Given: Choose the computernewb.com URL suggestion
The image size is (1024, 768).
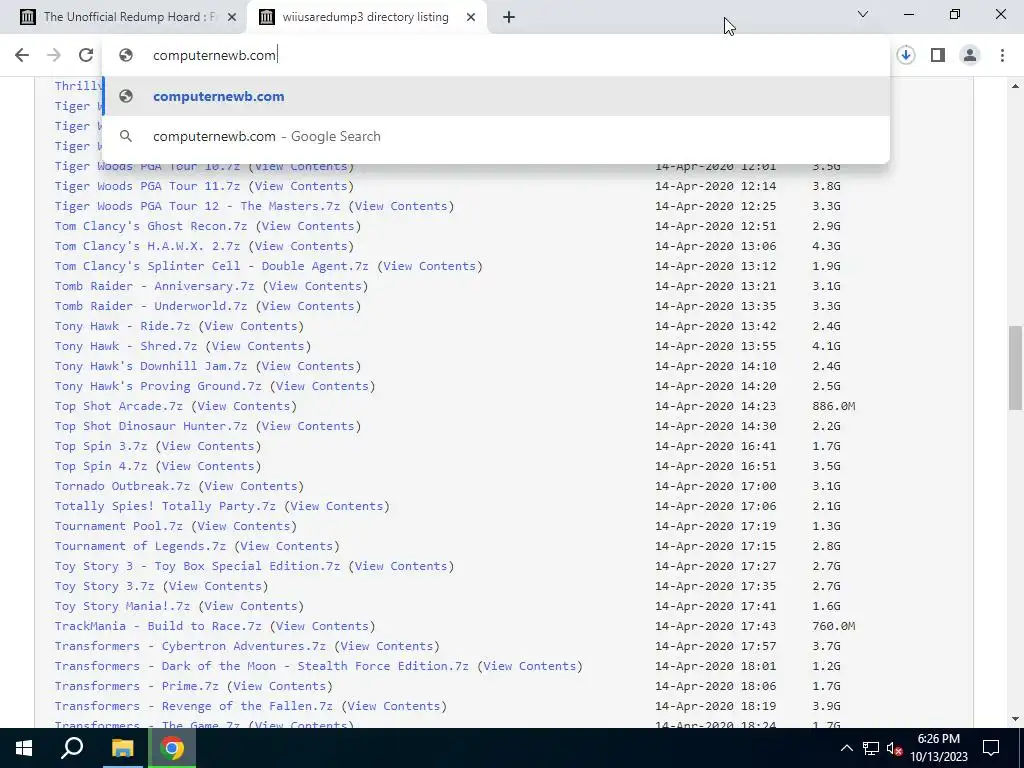Looking at the screenshot, I should pos(496,96).
